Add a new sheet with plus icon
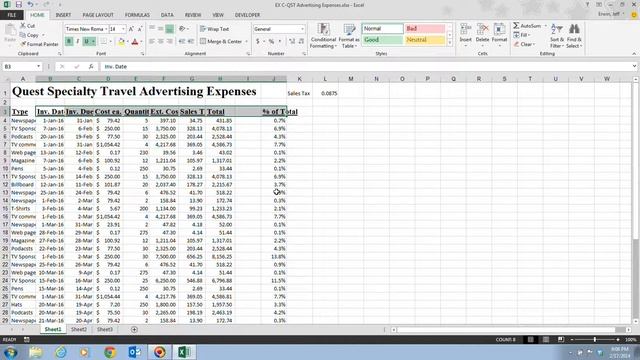 (134, 329)
